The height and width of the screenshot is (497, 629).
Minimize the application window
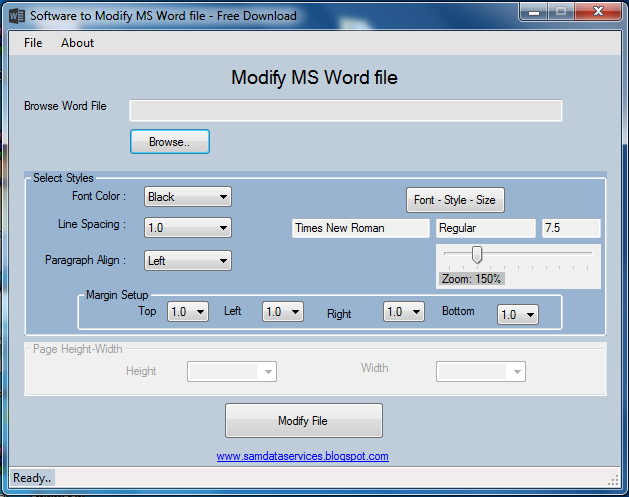[x=534, y=11]
